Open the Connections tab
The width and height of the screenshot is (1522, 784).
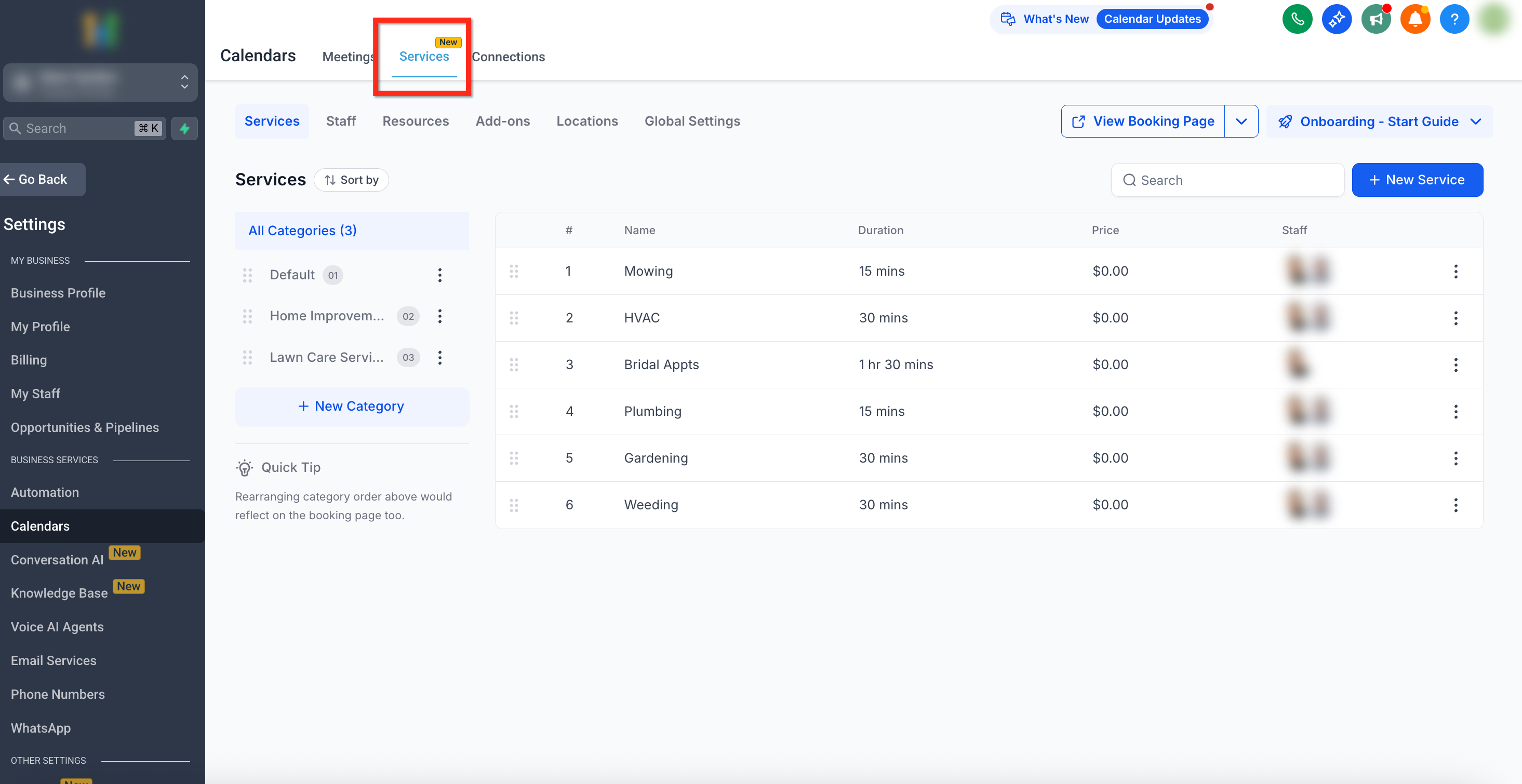click(x=508, y=57)
